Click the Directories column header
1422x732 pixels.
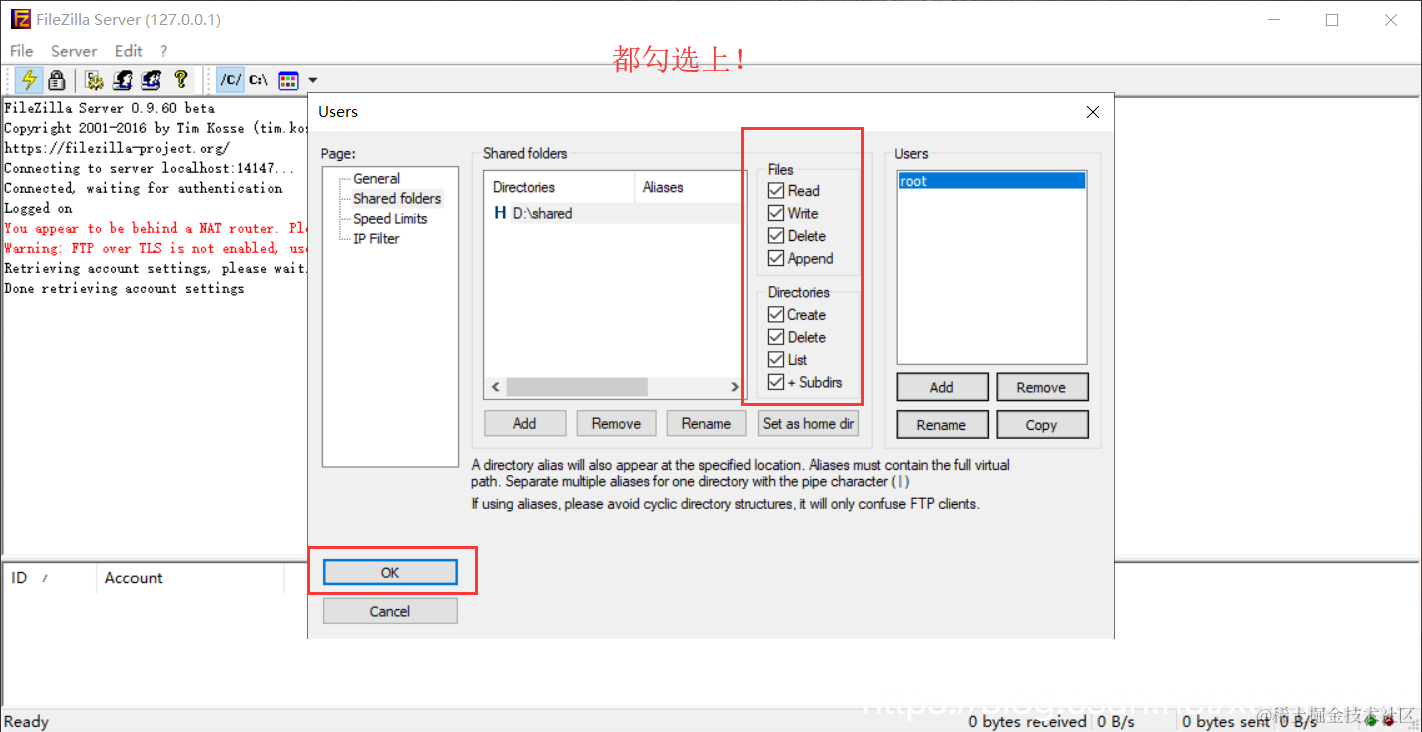(560, 187)
